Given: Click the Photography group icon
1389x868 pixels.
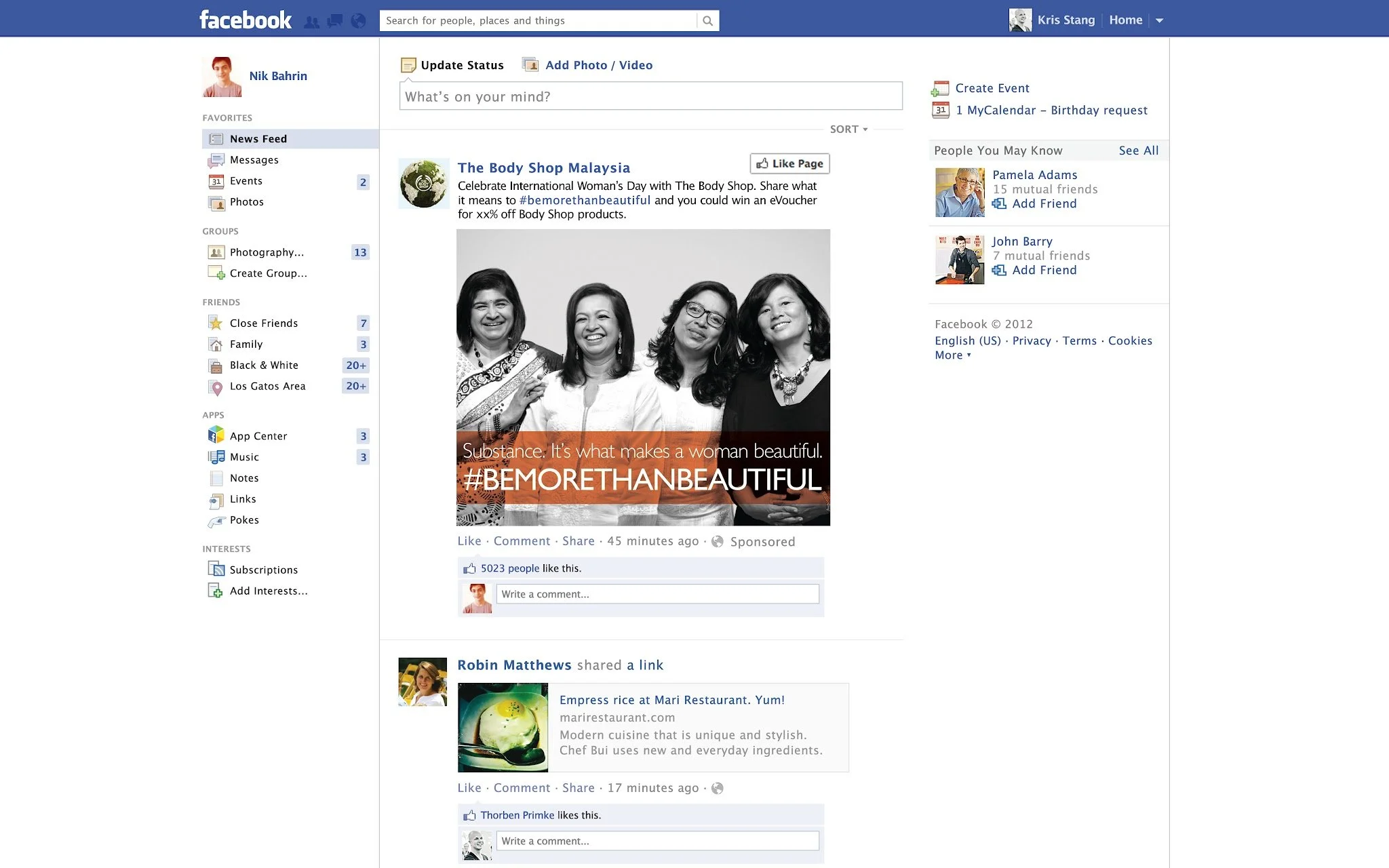Looking at the screenshot, I should (216, 252).
